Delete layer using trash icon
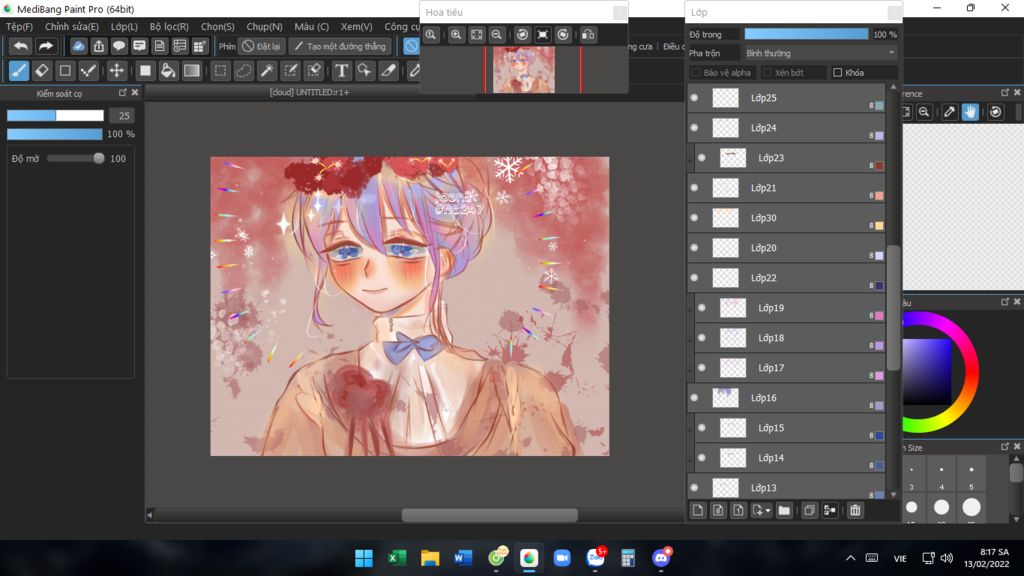 (855, 511)
